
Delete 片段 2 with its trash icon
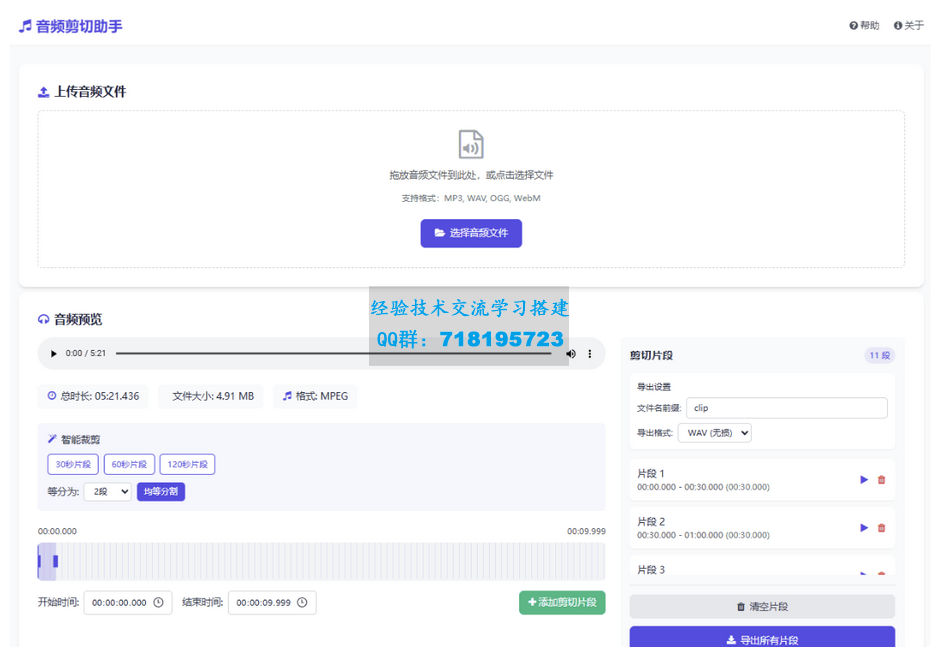pos(881,527)
